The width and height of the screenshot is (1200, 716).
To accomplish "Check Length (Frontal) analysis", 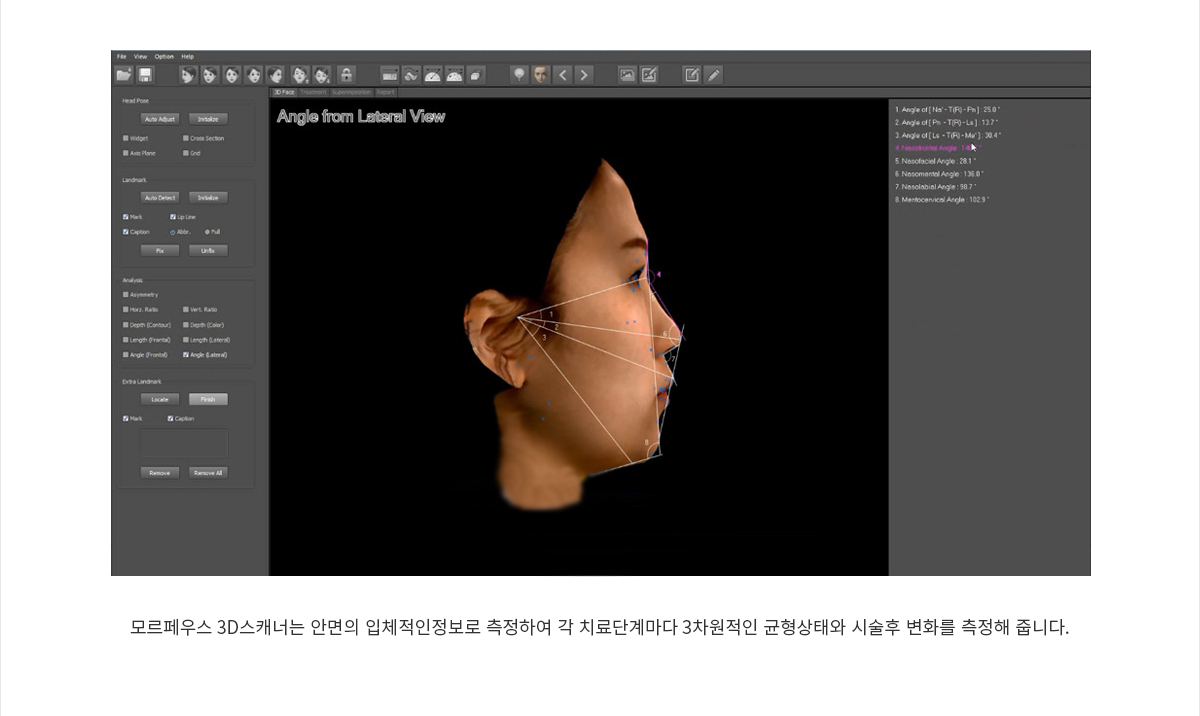I will (125, 339).
